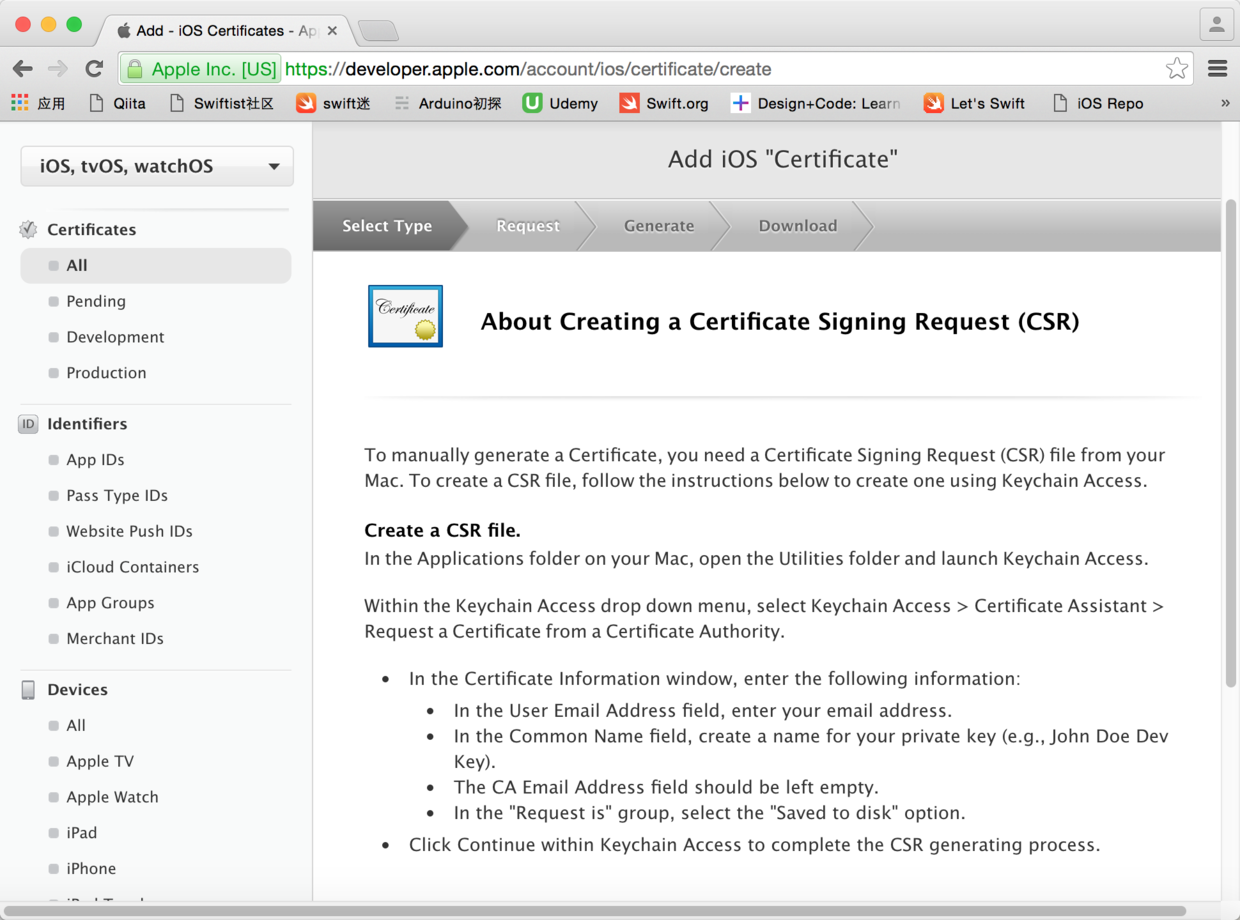Click the Download step
Viewport: 1240px width, 920px height.
pyautogui.click(x=798, y=226)
